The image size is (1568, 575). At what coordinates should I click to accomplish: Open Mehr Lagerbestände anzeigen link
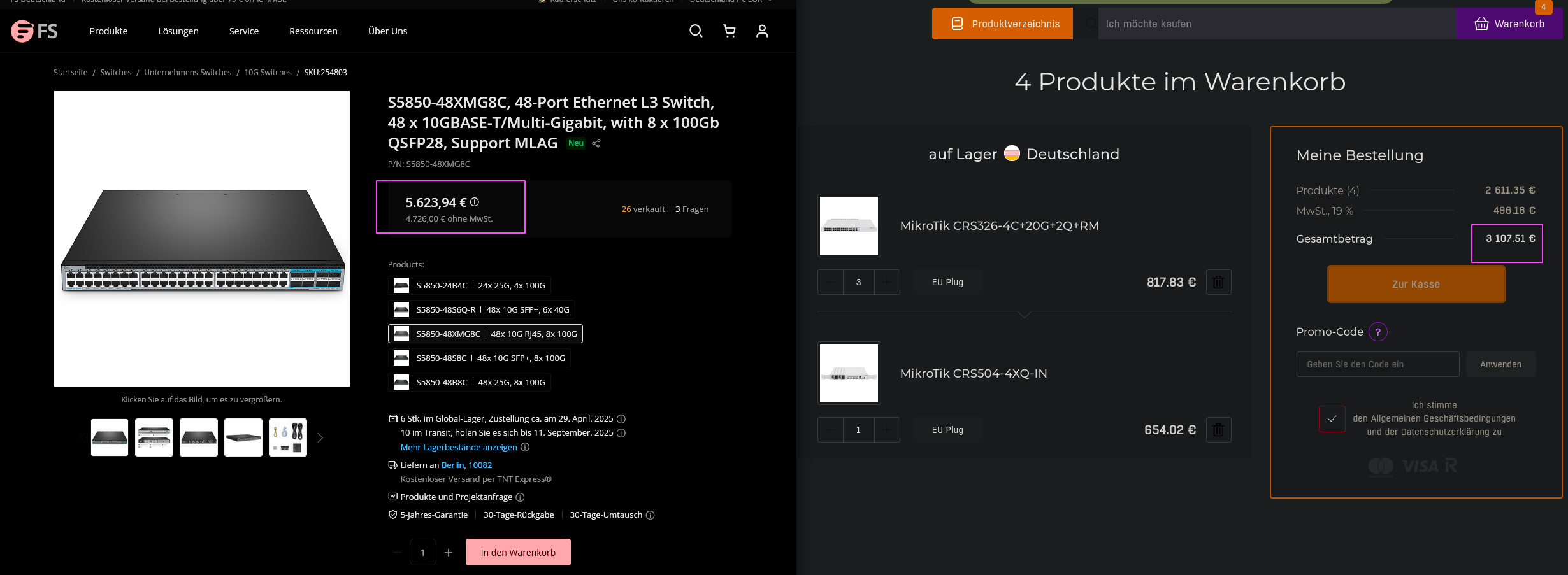(459, 447)
